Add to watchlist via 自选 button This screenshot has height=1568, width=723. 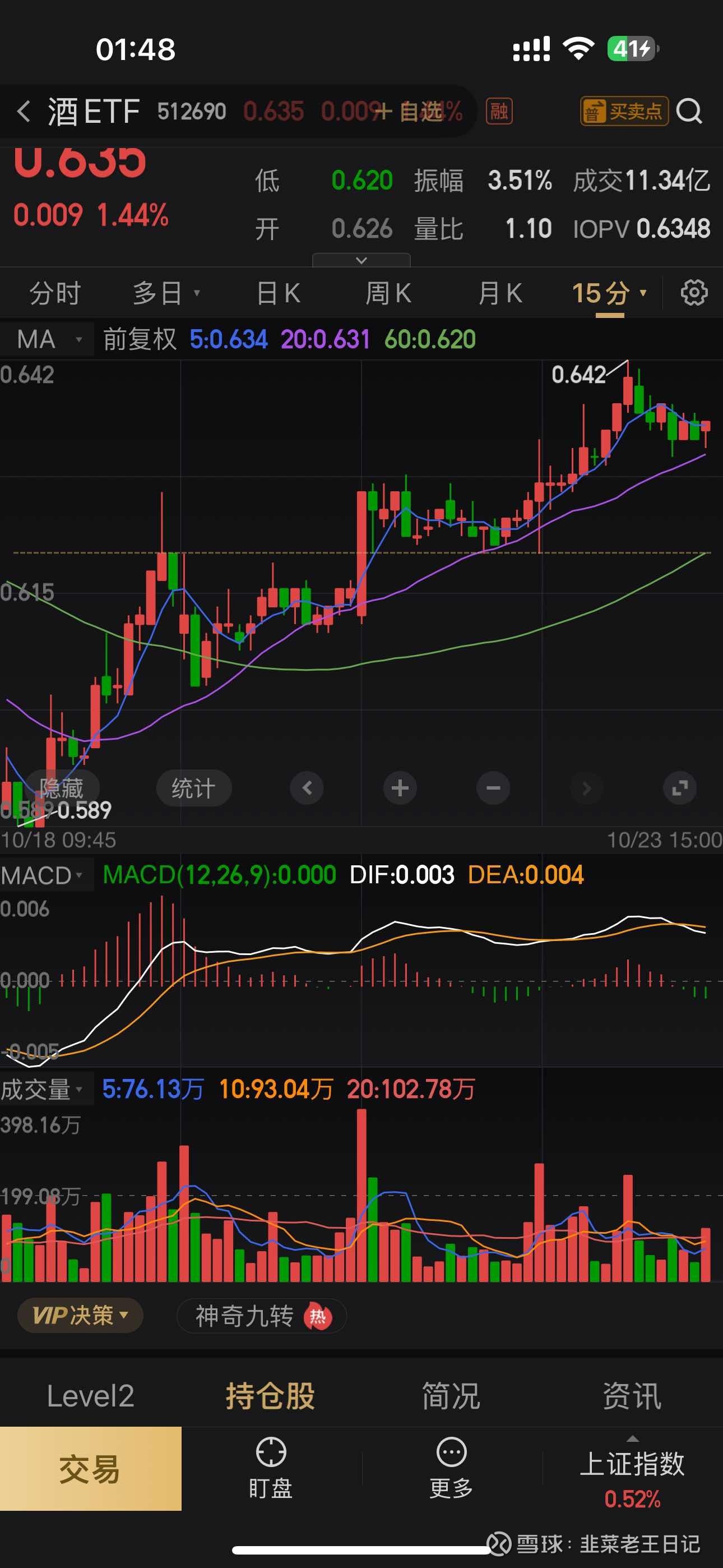[408, 112]
